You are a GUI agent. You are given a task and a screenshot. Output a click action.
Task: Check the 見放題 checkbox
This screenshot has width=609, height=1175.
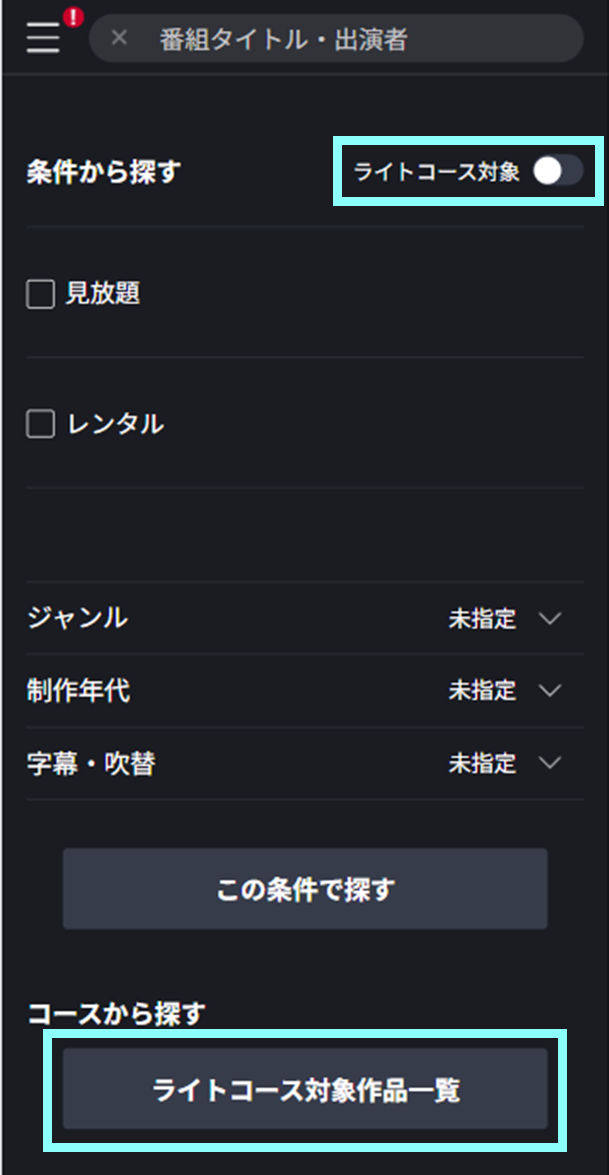(40, 294)
